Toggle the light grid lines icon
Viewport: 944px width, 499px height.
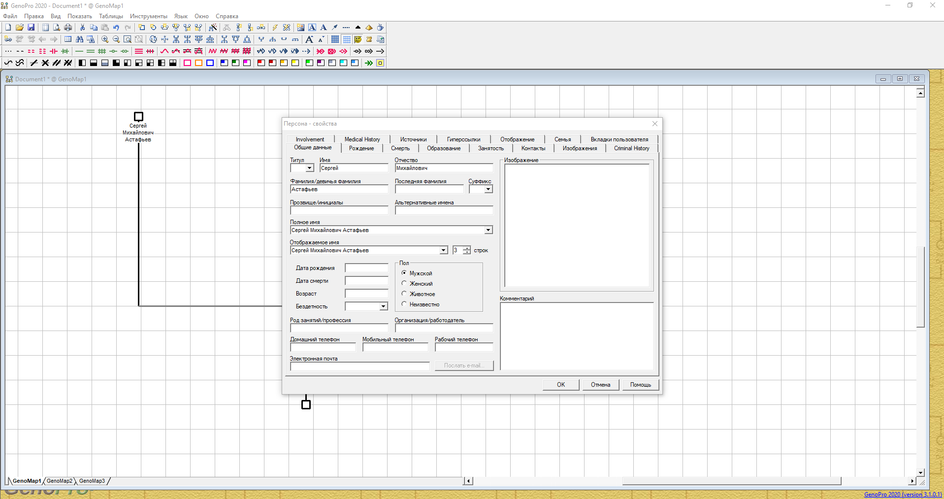(x=346, y=39)
